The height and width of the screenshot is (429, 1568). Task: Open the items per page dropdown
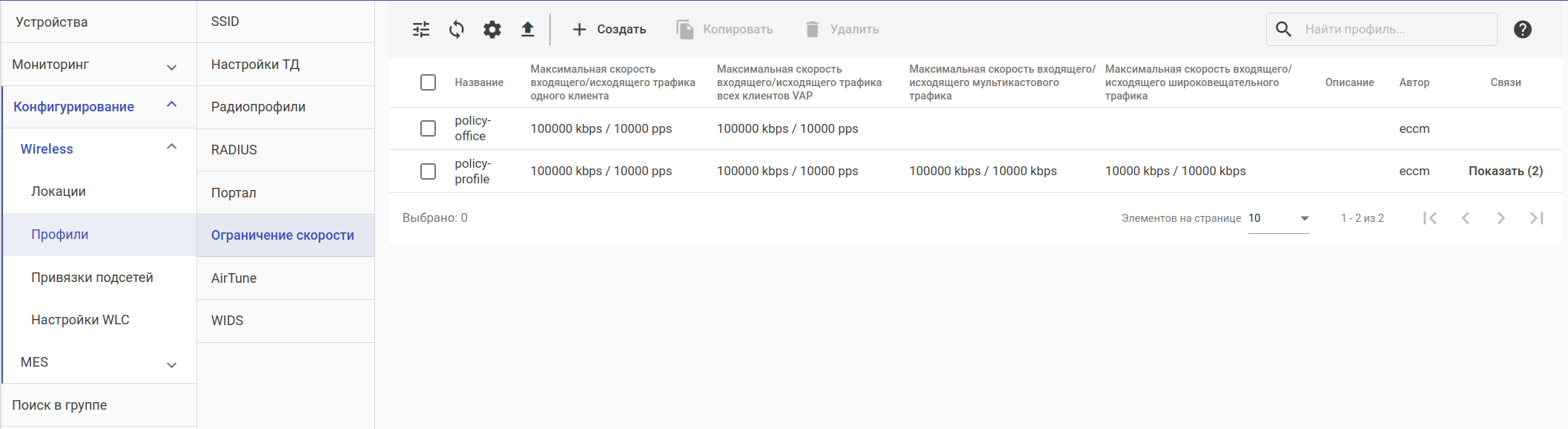1278,218
